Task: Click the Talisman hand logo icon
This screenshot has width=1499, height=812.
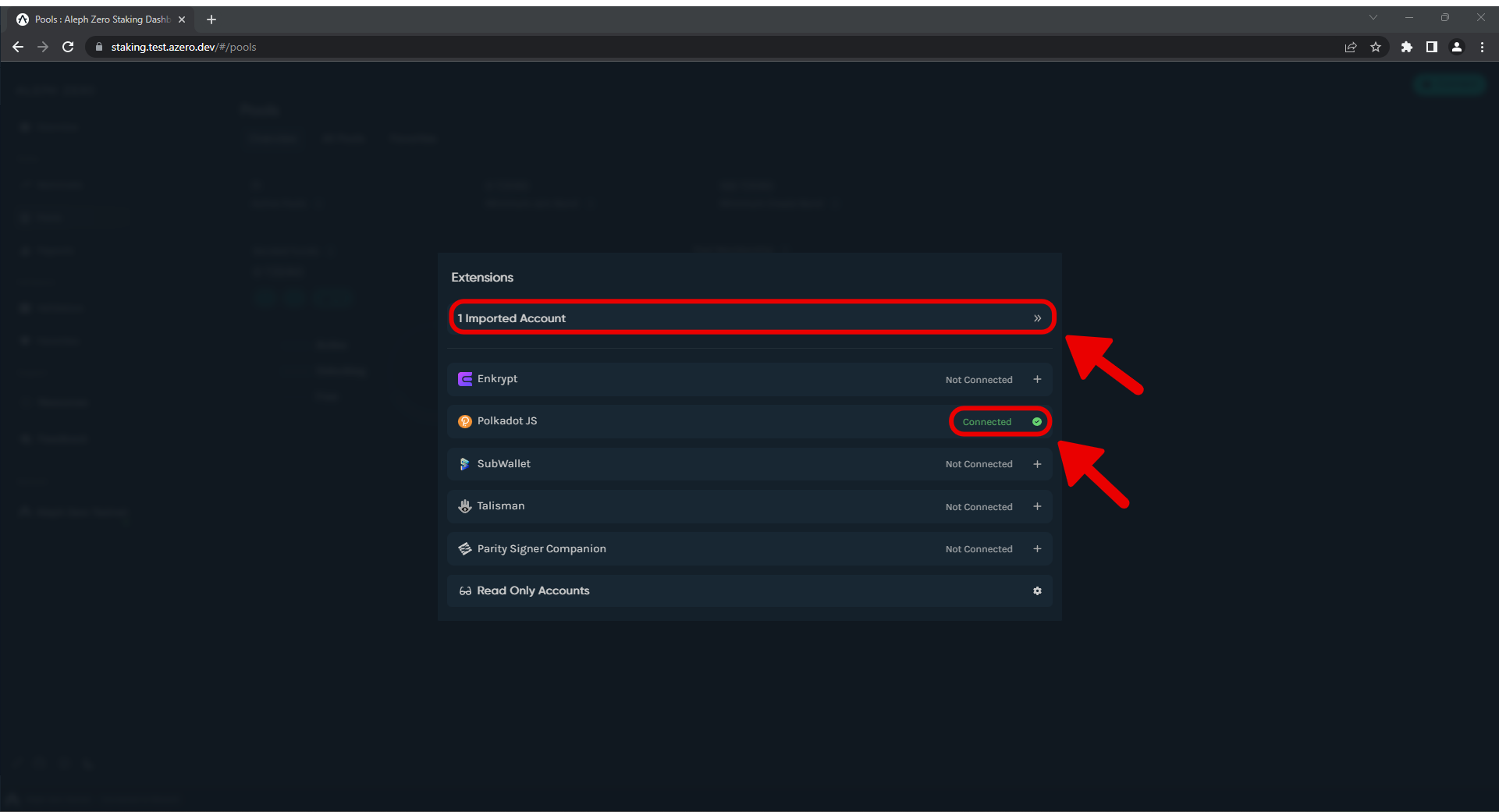Action: click(x=465, y=506)
